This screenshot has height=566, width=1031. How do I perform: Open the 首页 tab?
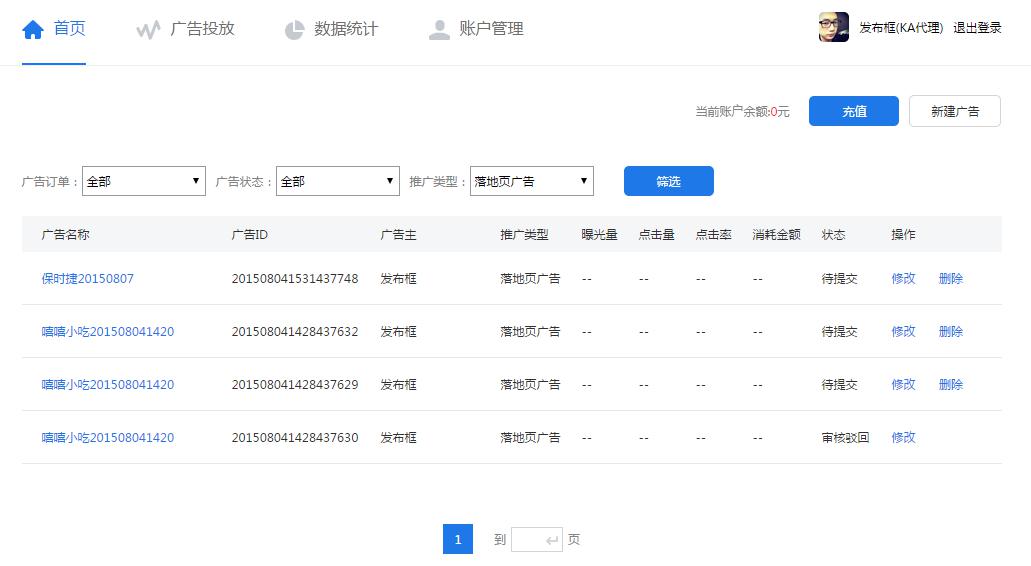pyautogui.click(x=69, y=28)
